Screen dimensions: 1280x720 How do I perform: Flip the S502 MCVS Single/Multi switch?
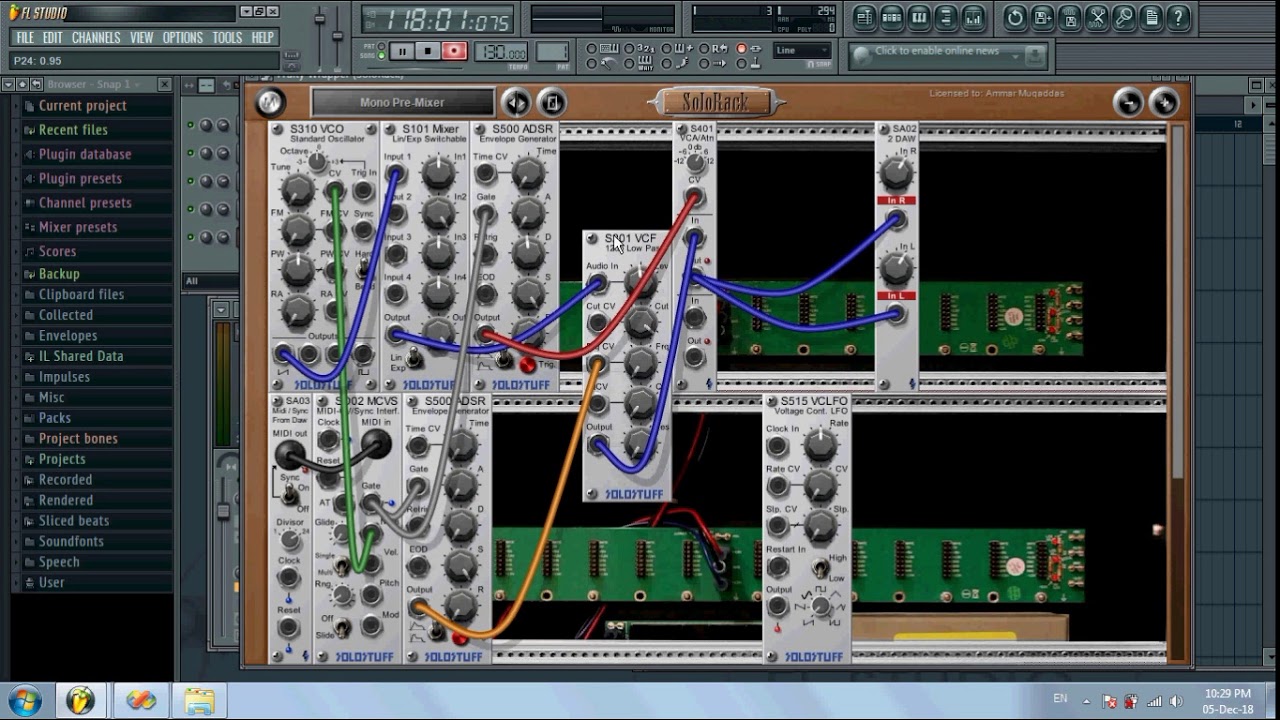[x=341, y=565]
